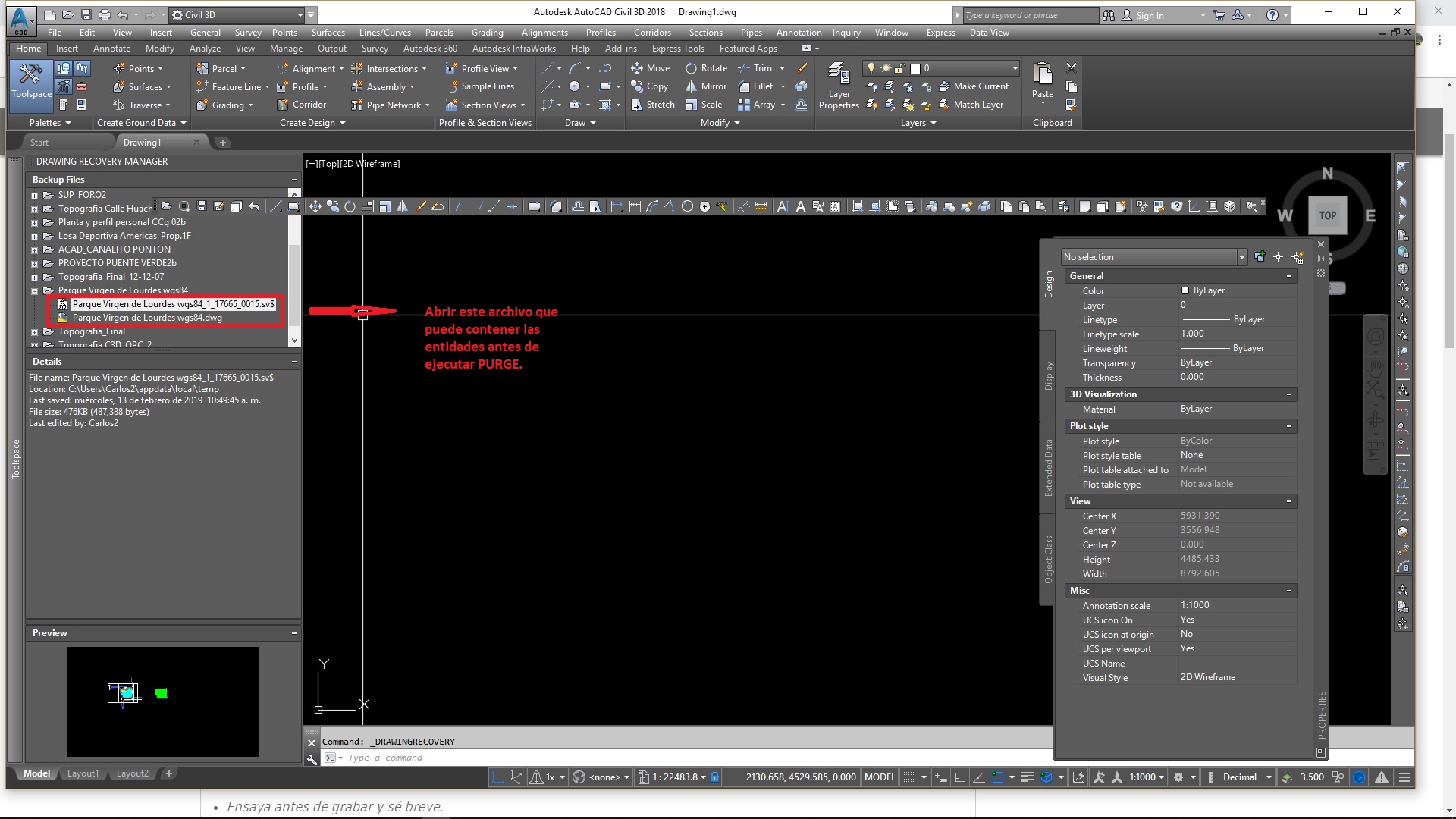Image resolution: width=1456 pixels, height=819 pixels.
Task: Open the Home ribbon tab
Action: point(28,47)
